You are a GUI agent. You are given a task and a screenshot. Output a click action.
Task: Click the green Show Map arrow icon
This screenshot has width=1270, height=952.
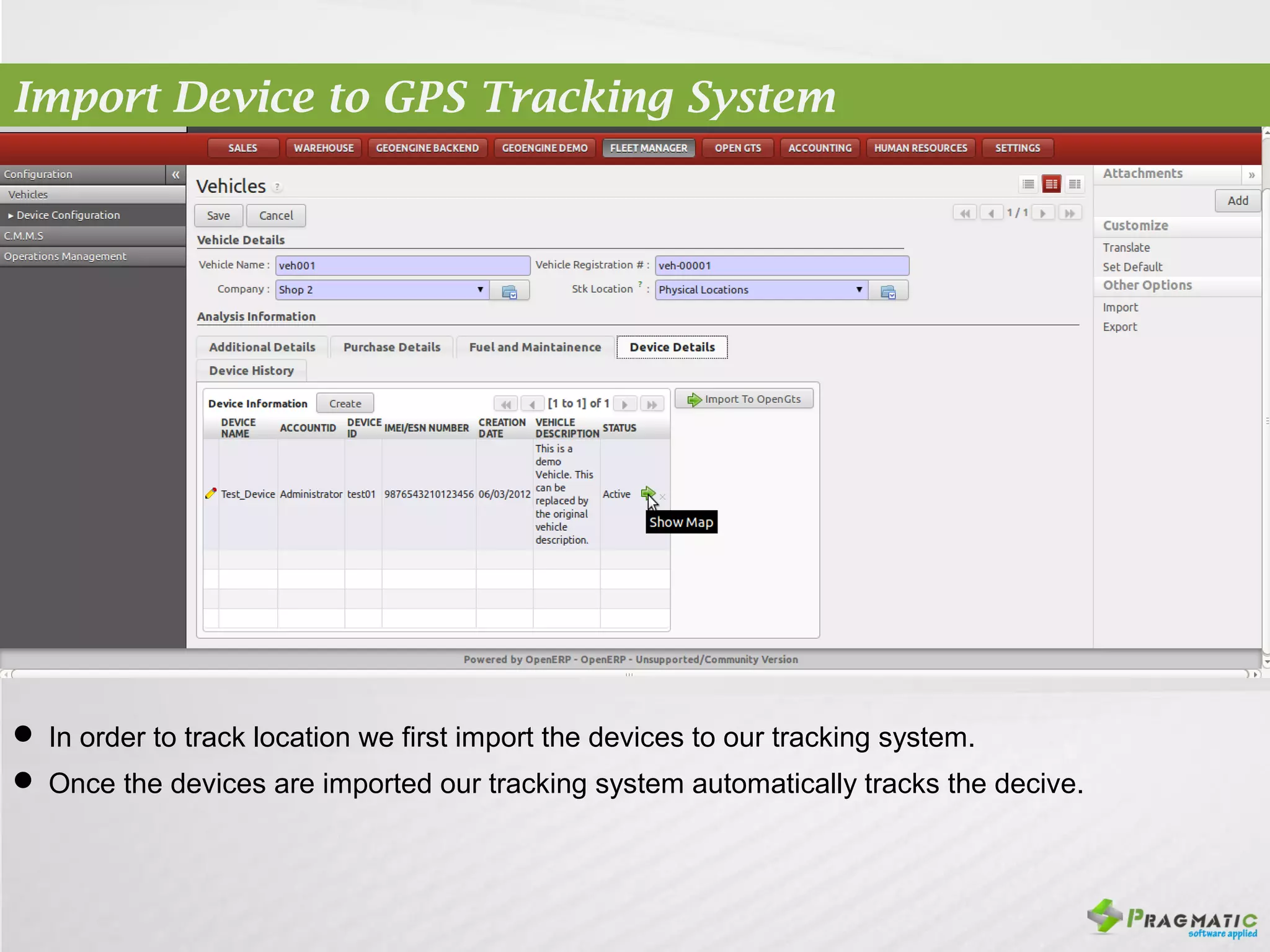(647, 493)
